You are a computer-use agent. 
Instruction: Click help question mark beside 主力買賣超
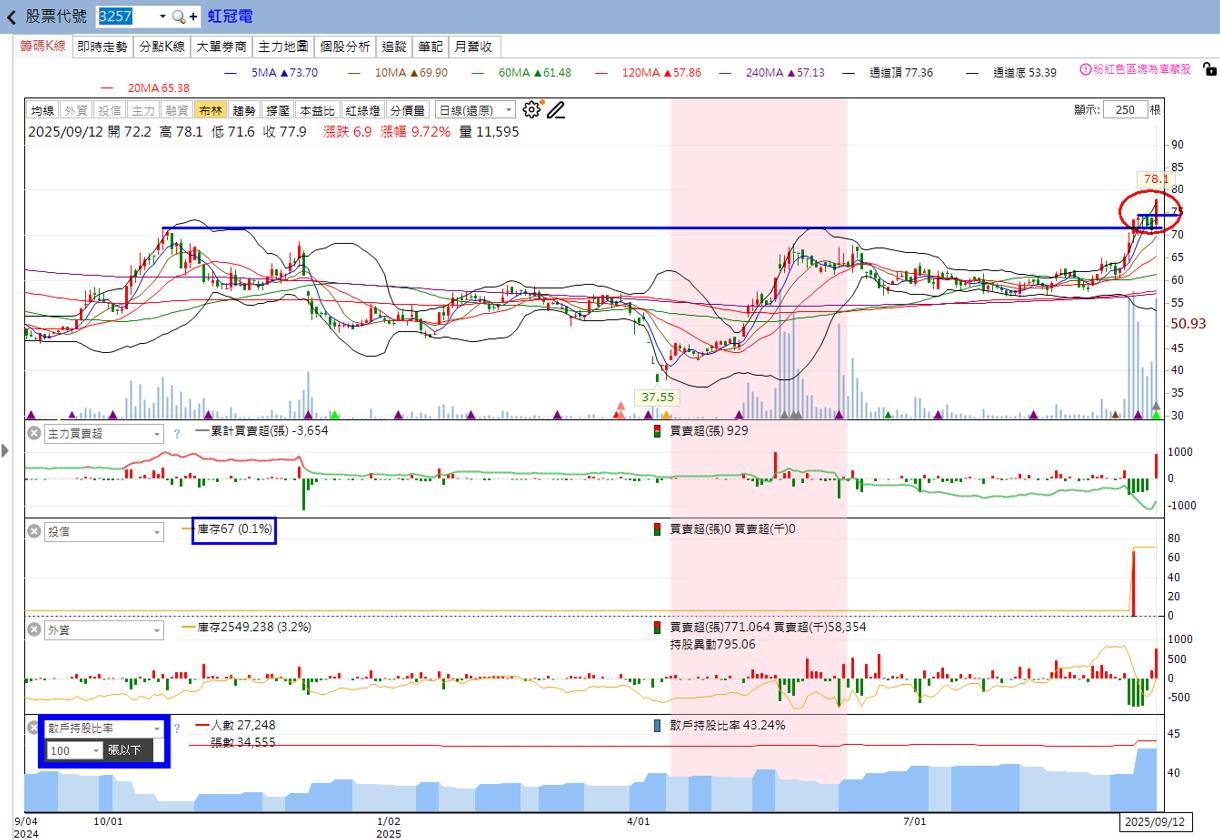176,434
